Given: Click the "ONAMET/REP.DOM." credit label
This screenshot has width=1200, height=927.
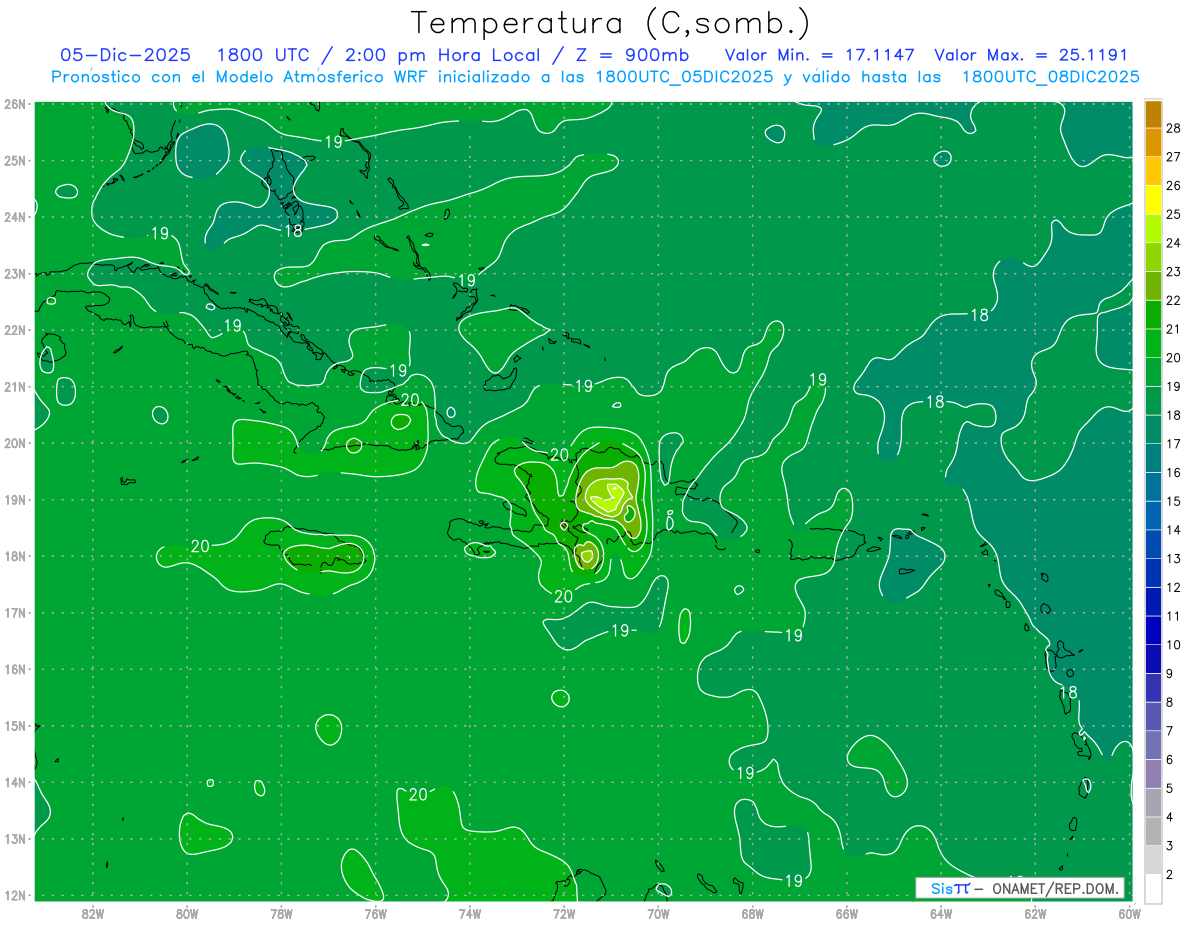Looking at the screenshot, I should click(1055, 888).
